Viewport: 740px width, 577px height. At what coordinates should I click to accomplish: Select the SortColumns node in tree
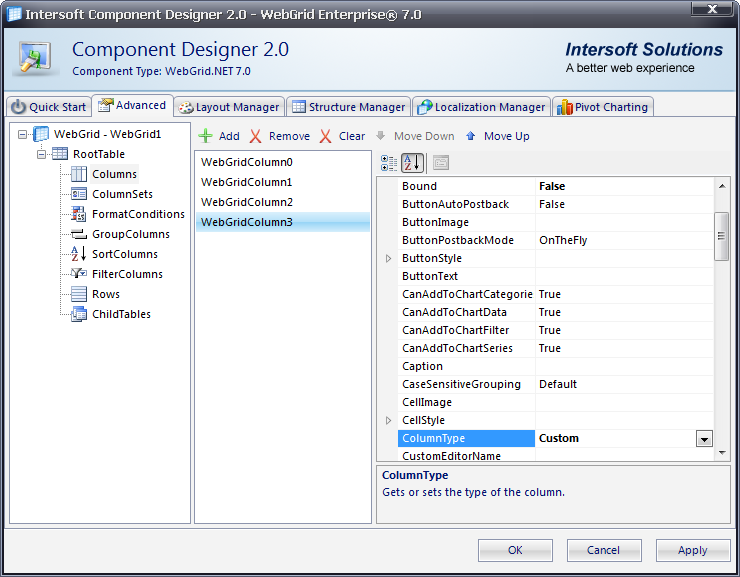[x=124, y=254]
